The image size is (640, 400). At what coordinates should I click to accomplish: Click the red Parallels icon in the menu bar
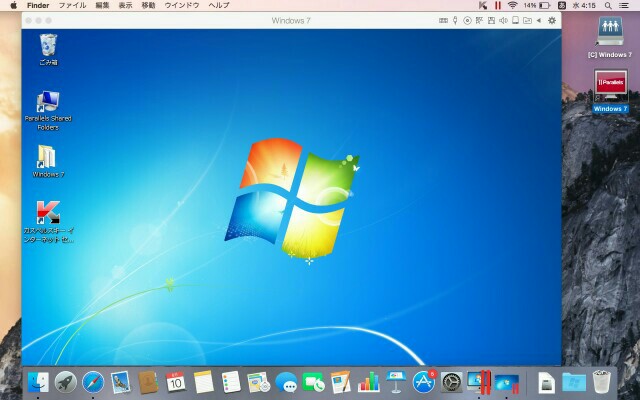coord(498,5)
